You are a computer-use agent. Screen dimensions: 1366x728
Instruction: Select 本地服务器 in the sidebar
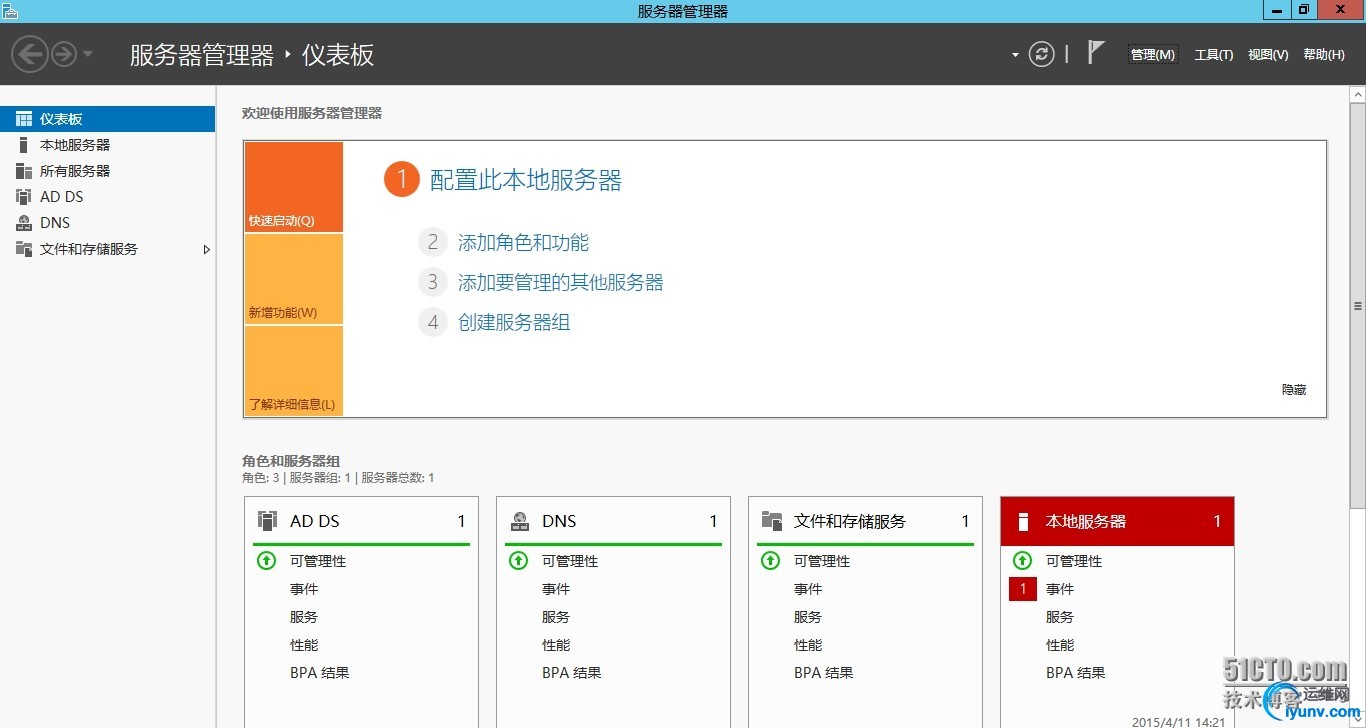[107, 145]
